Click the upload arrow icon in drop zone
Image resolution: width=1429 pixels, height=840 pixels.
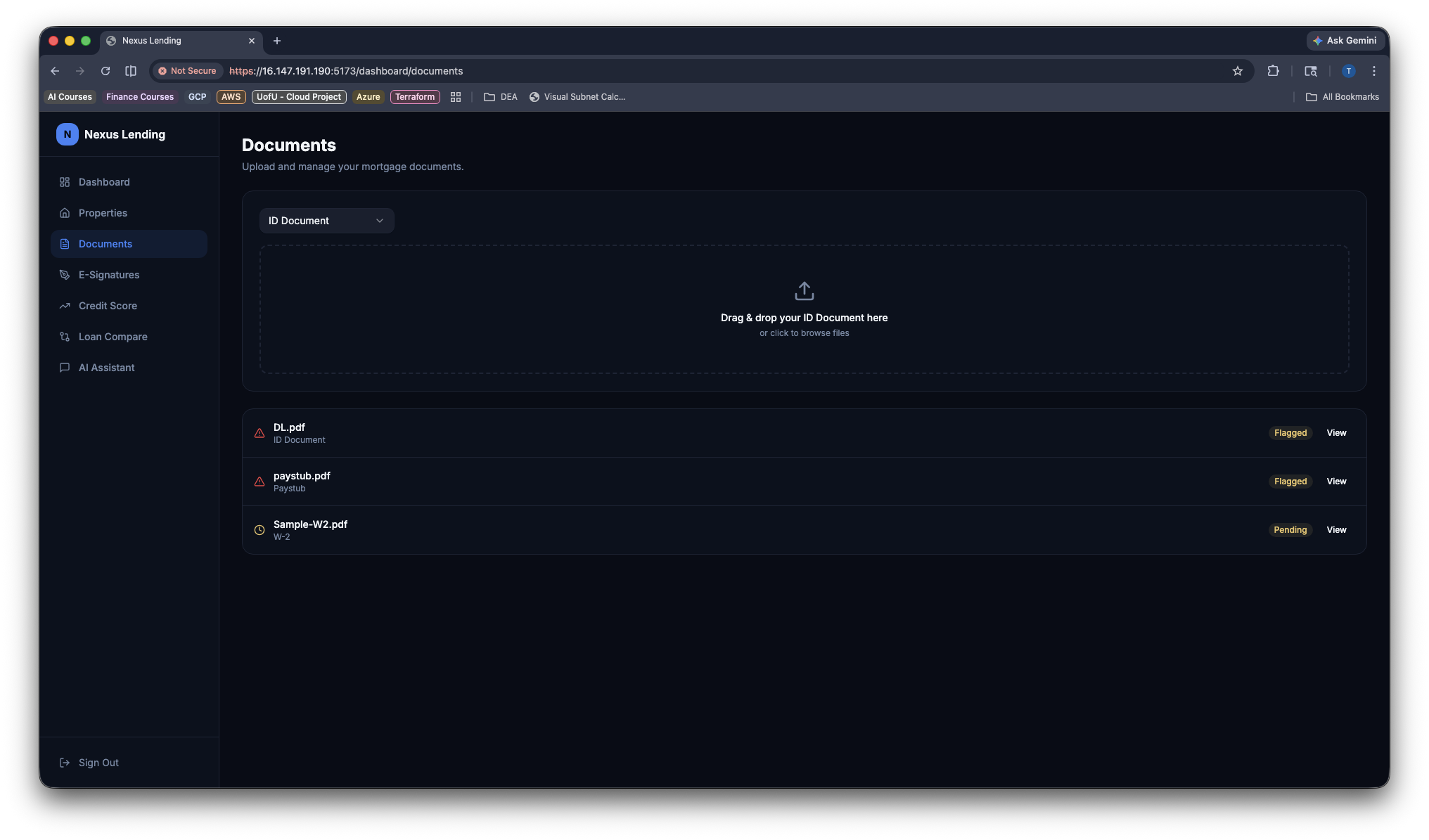click(804, 291)
